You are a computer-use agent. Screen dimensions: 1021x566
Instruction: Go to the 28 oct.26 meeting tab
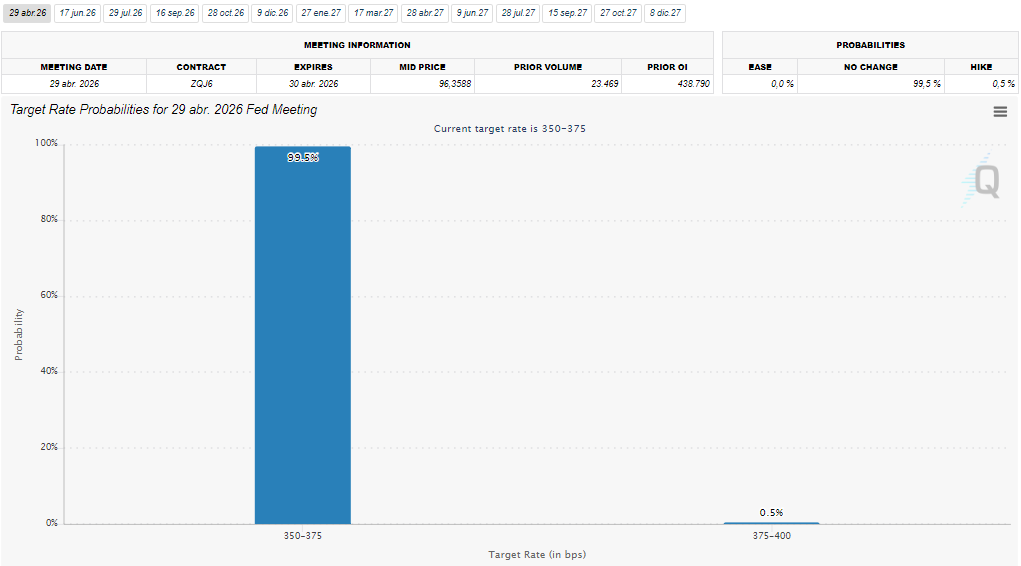[x=226, y=13]
